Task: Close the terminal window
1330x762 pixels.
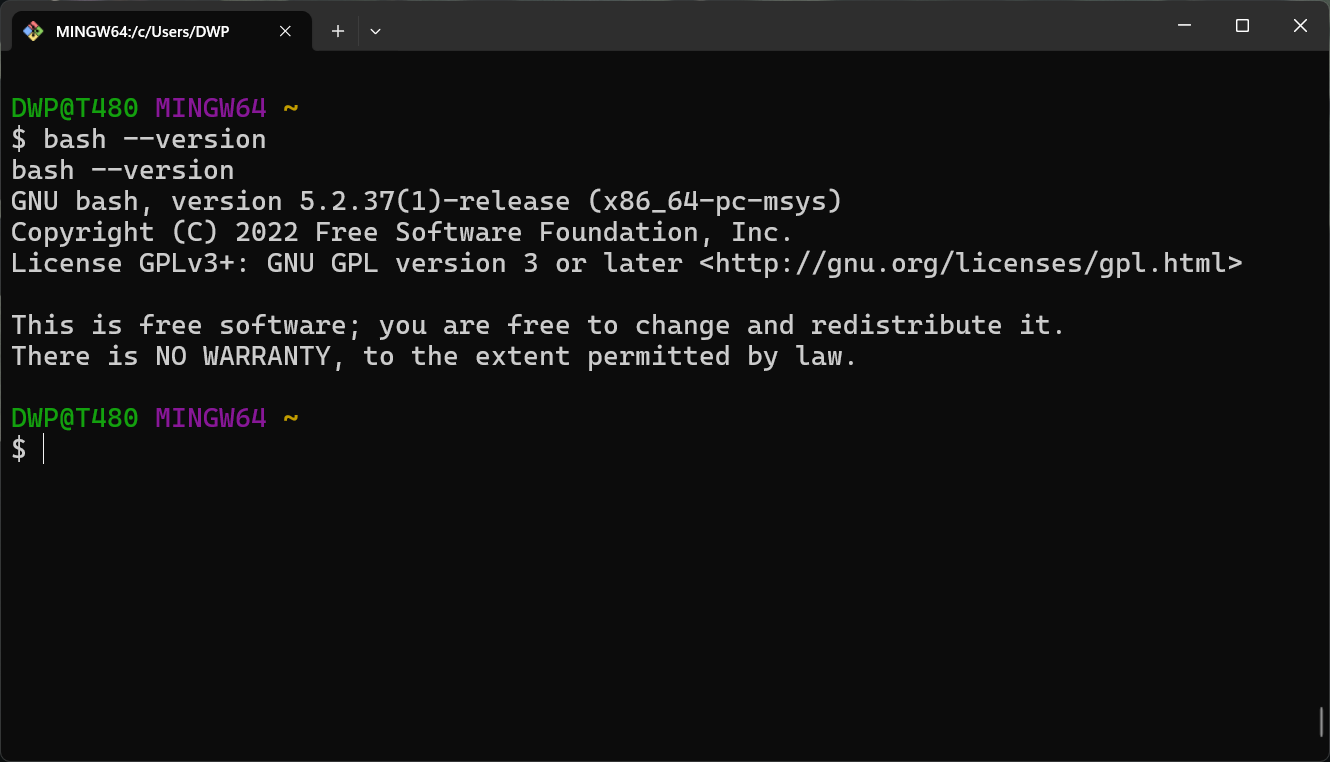Action: tap(1300, 26)
